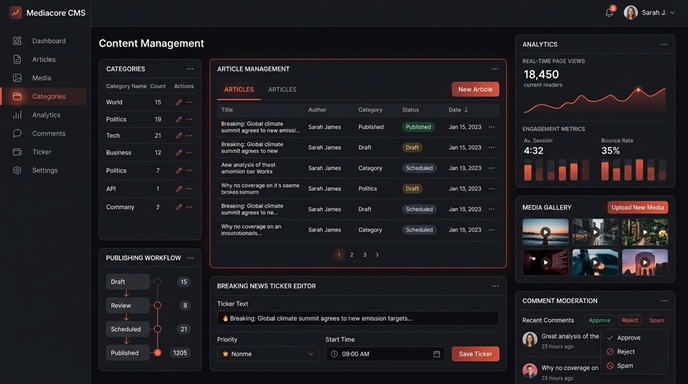The width and height of the screenshot is (688, 384).
Task: Choose Reject in comment context menu
Action: click(x=634, y=352)
